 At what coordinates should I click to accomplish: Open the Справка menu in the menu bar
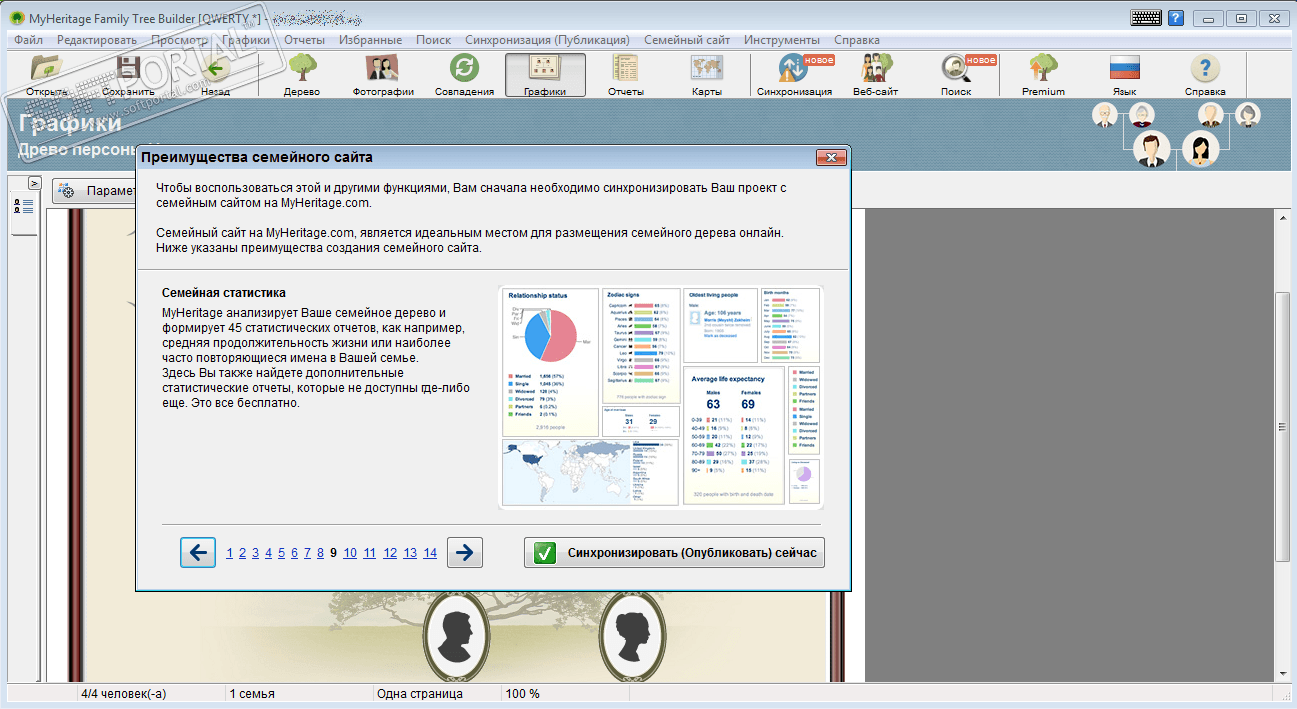point(857,40)
